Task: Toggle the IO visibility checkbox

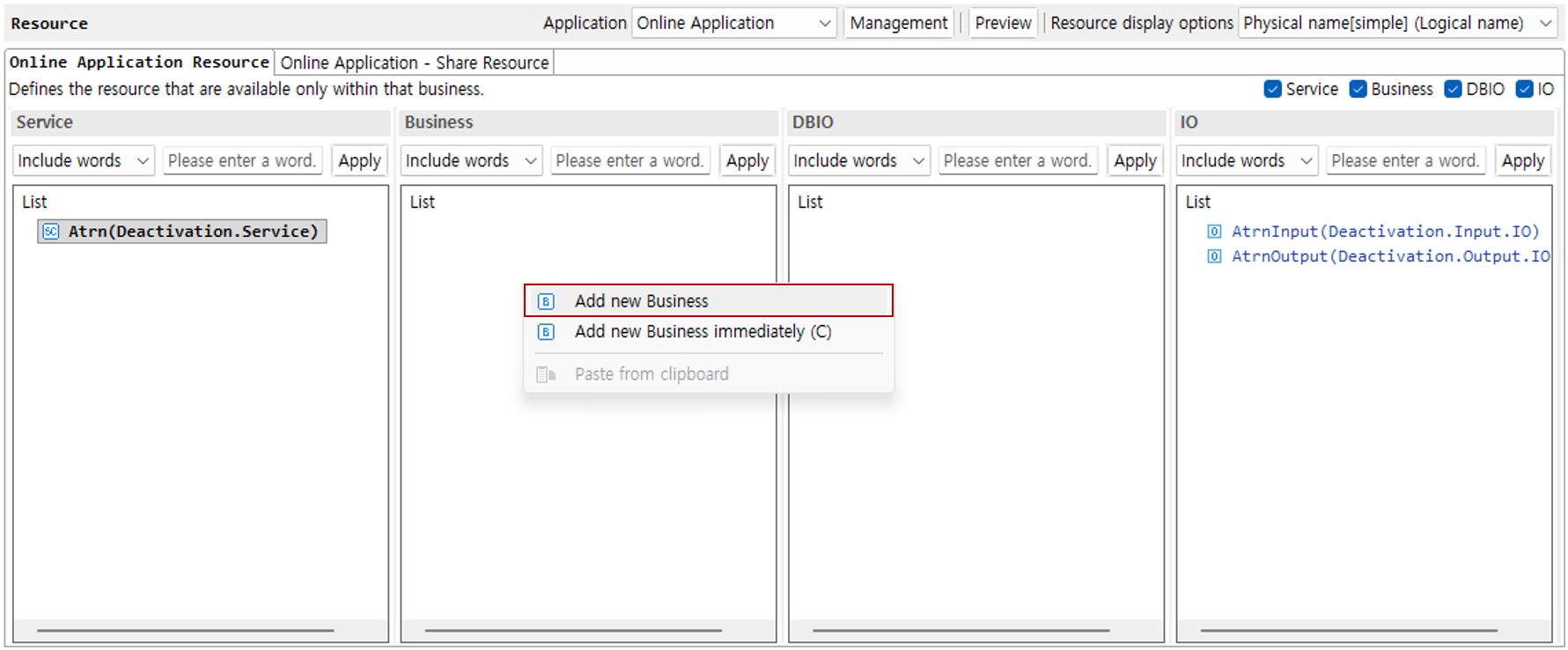Action: 1524,89
